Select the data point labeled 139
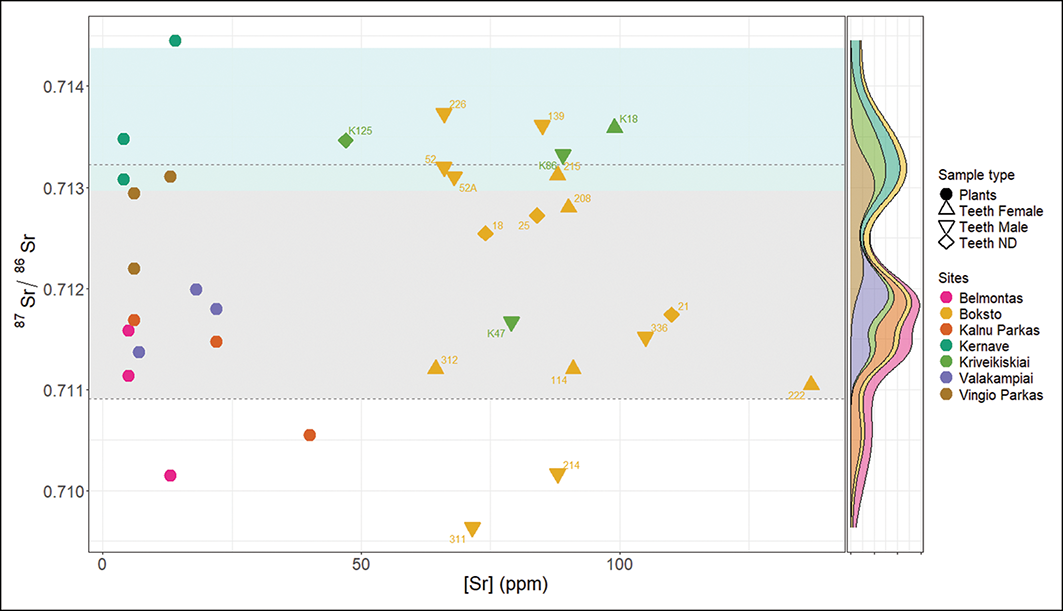The width and height of the screenshot is (1063, 611). click(x=542, y=127)
